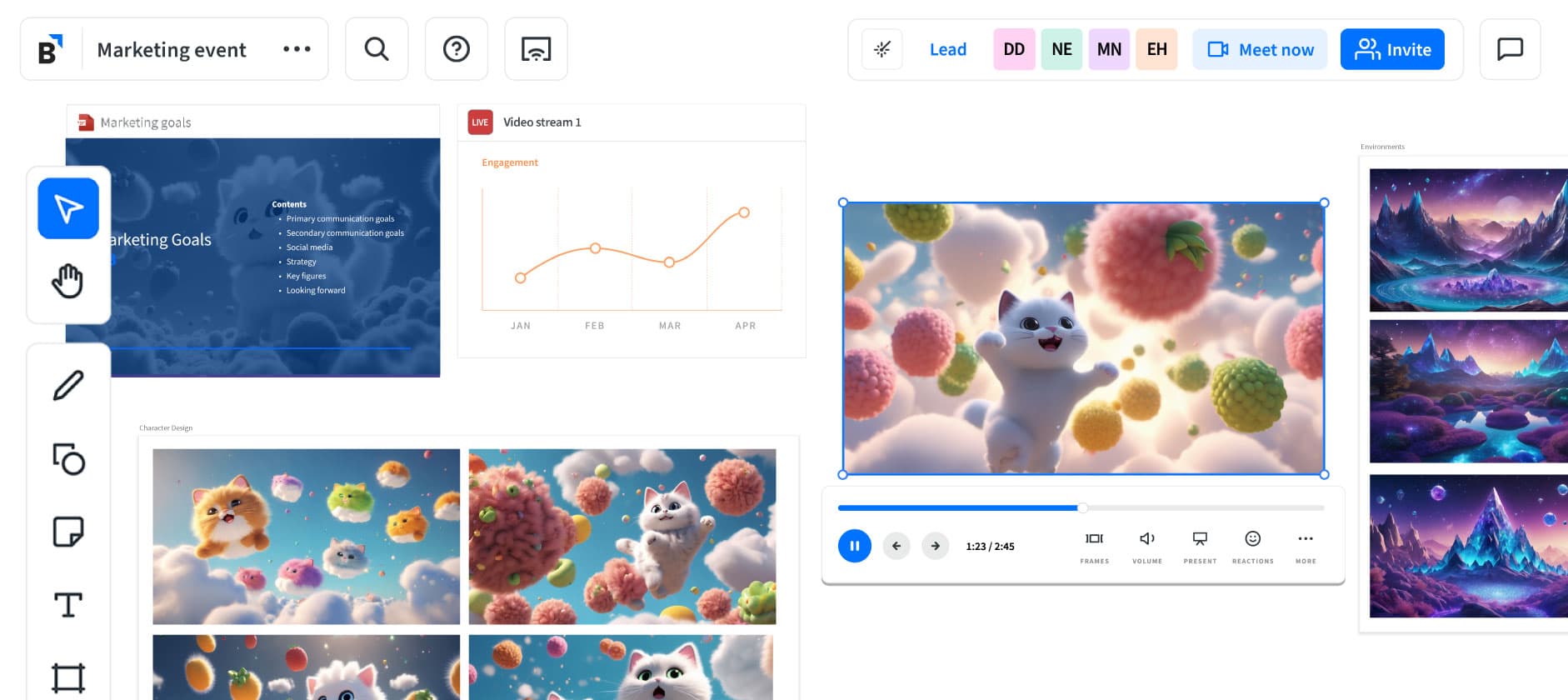The height and width of the screenshot is (700, 1568).
Task: Click the 'Strategy' slide bullet
Action: tap(301, 262)
